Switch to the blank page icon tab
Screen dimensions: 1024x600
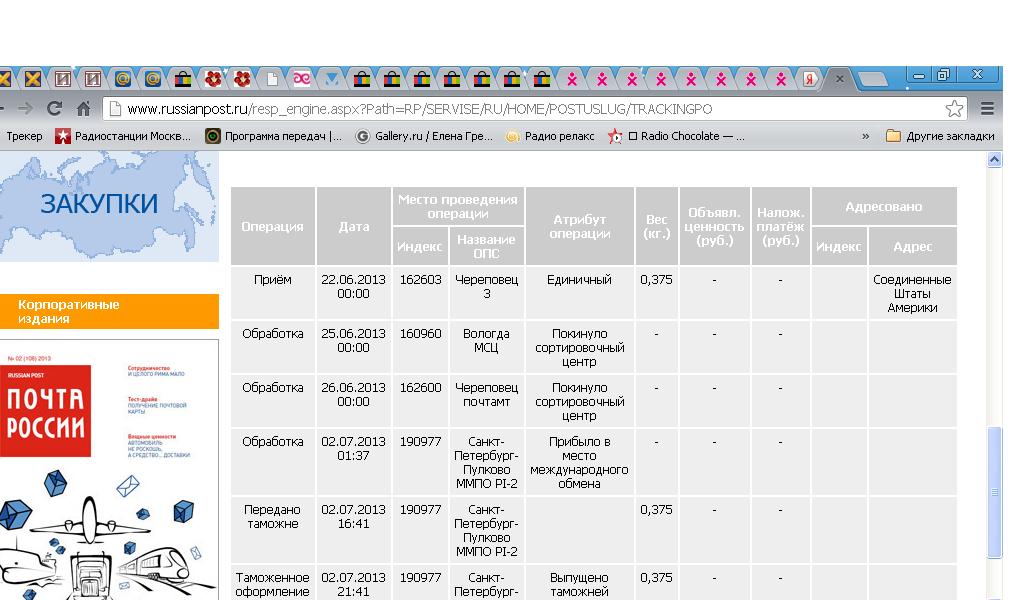click(x=272, y=79)
